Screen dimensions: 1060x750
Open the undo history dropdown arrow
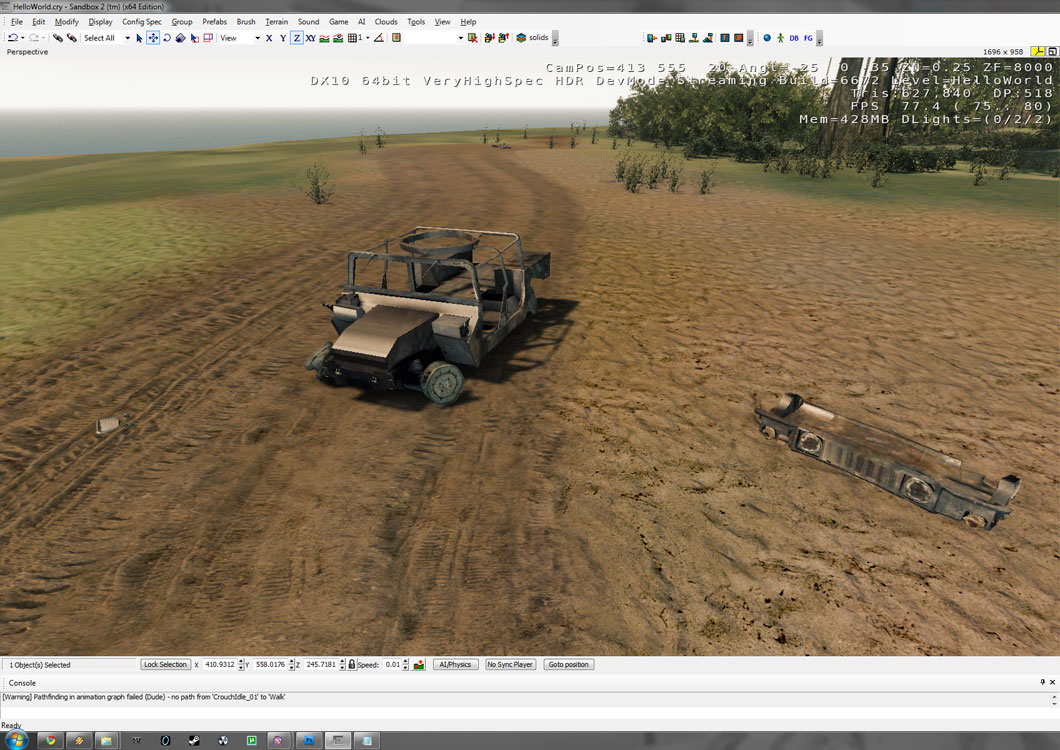(x=22, y=38)
